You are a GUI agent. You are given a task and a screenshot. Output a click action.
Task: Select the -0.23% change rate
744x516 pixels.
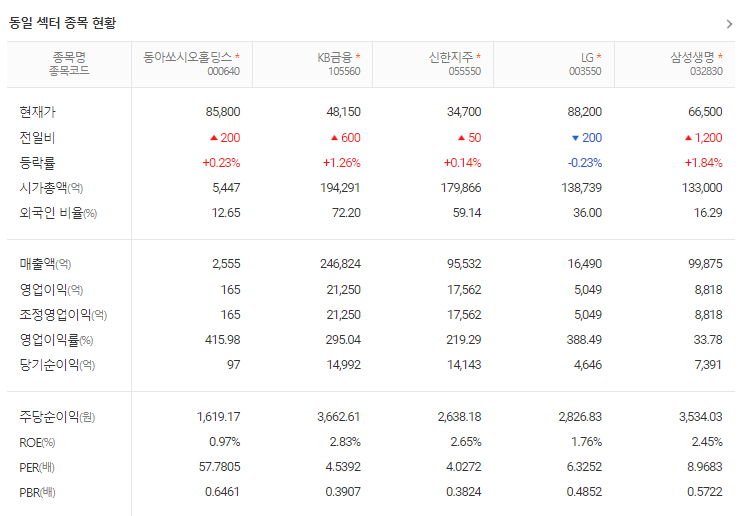pos(585,163)
